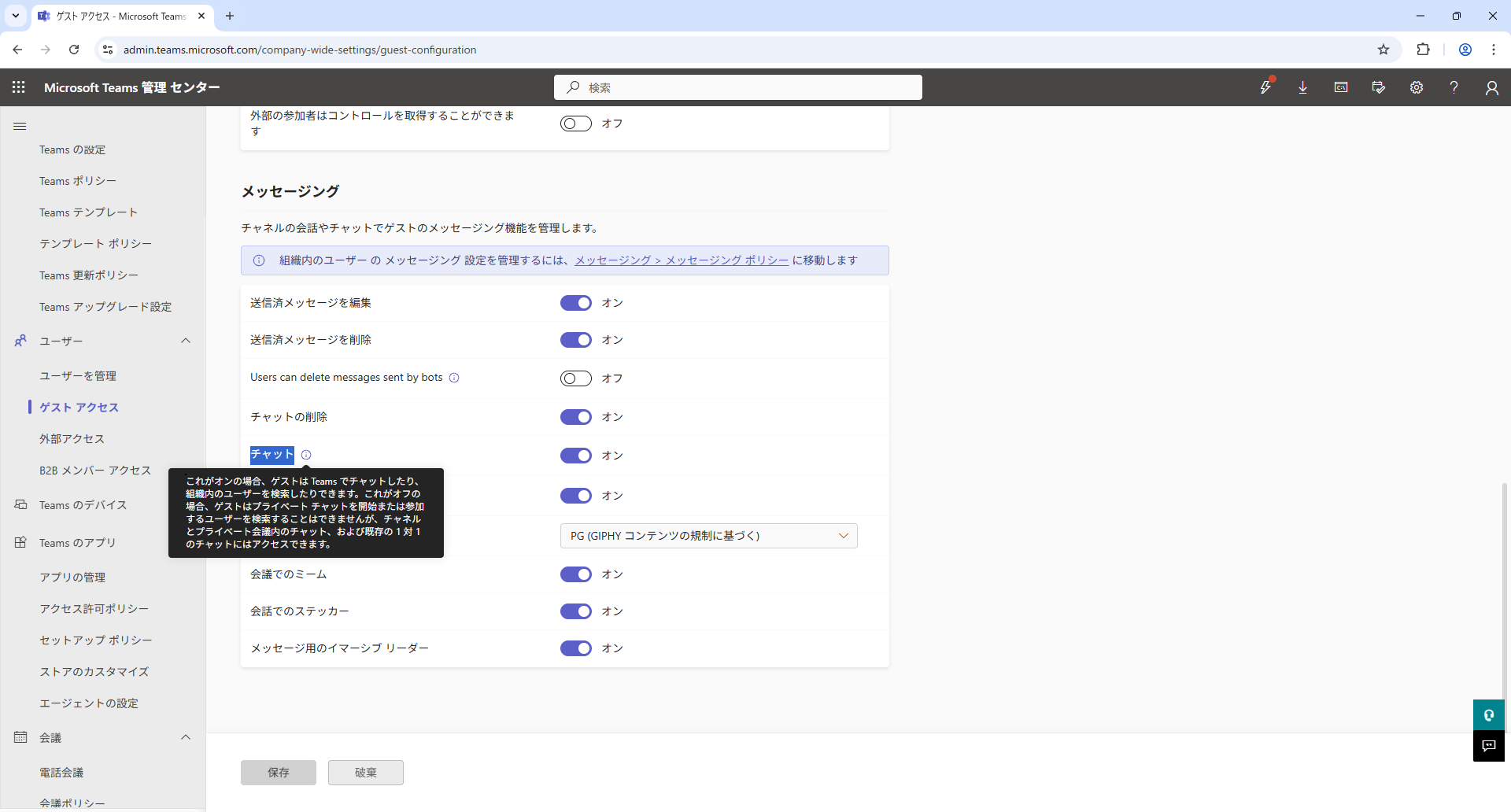Viewport: 1511px width, 812px height.
Task: Click the 保存 button
Action: click(279, 773)
